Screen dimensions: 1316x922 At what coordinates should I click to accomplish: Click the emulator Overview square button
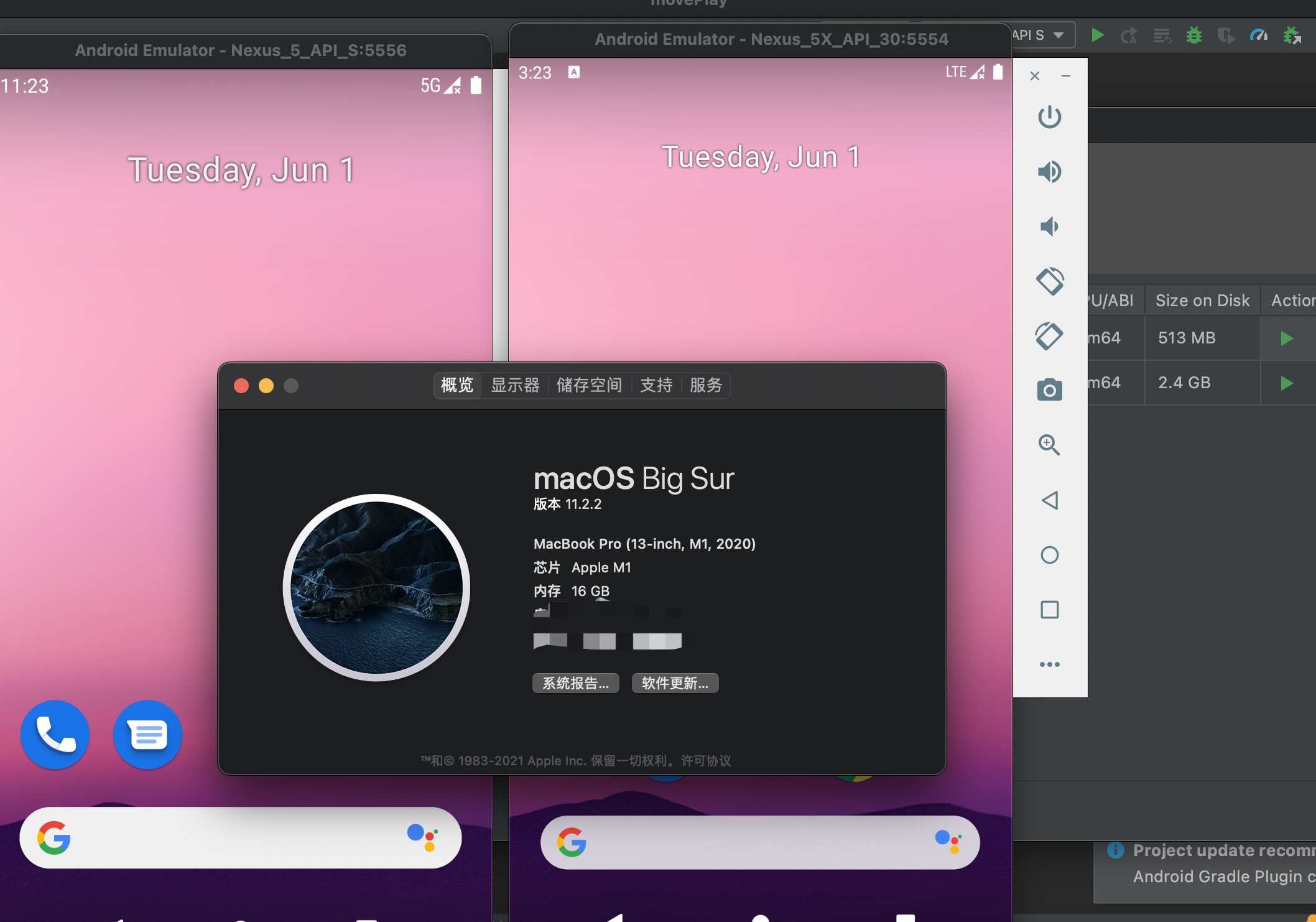click(1049, 610)
